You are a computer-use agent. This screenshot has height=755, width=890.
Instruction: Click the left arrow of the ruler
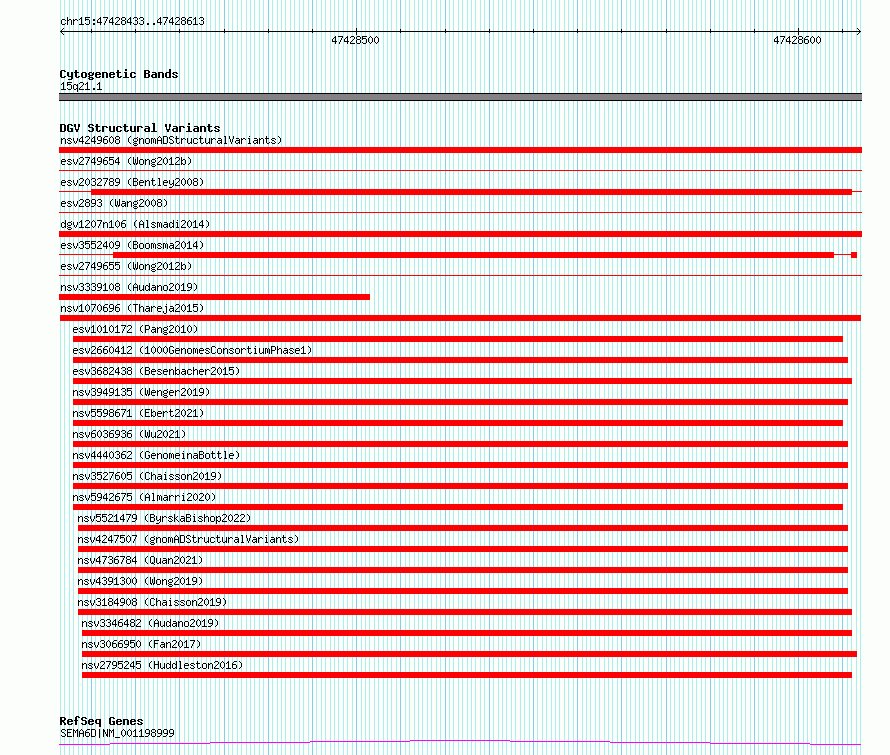62,31
